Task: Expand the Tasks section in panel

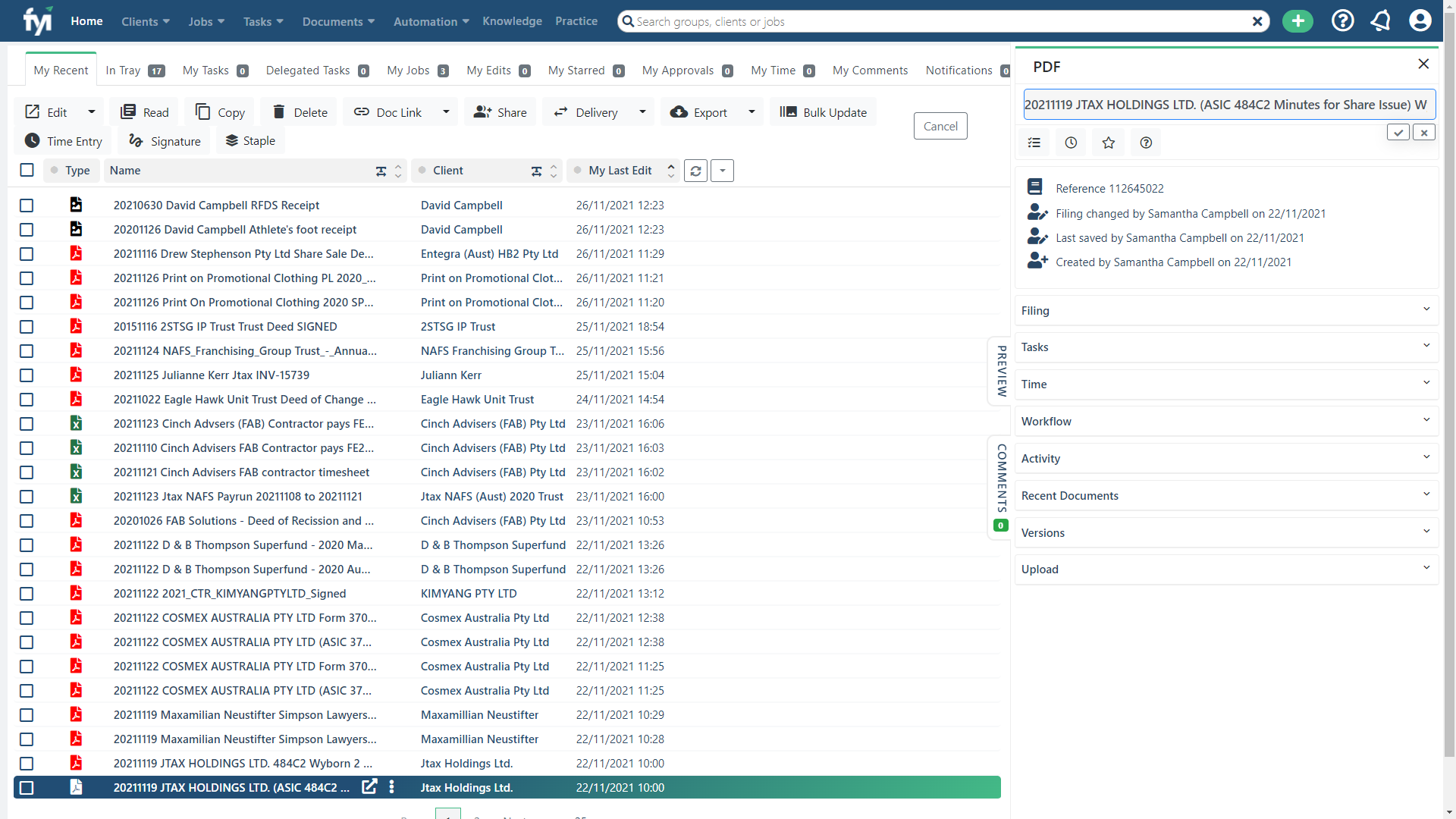Action: point(1226,347)
